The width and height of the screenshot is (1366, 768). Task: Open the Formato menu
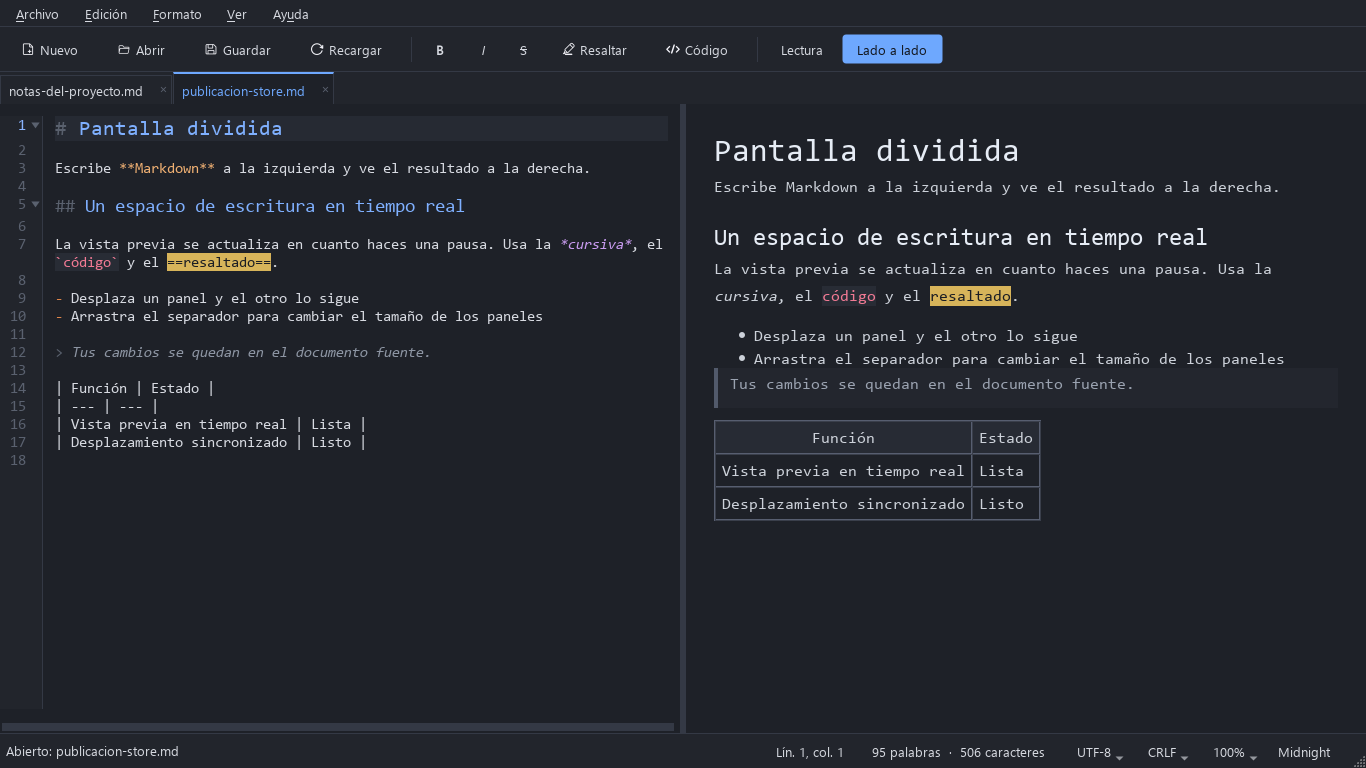(177, 14)
